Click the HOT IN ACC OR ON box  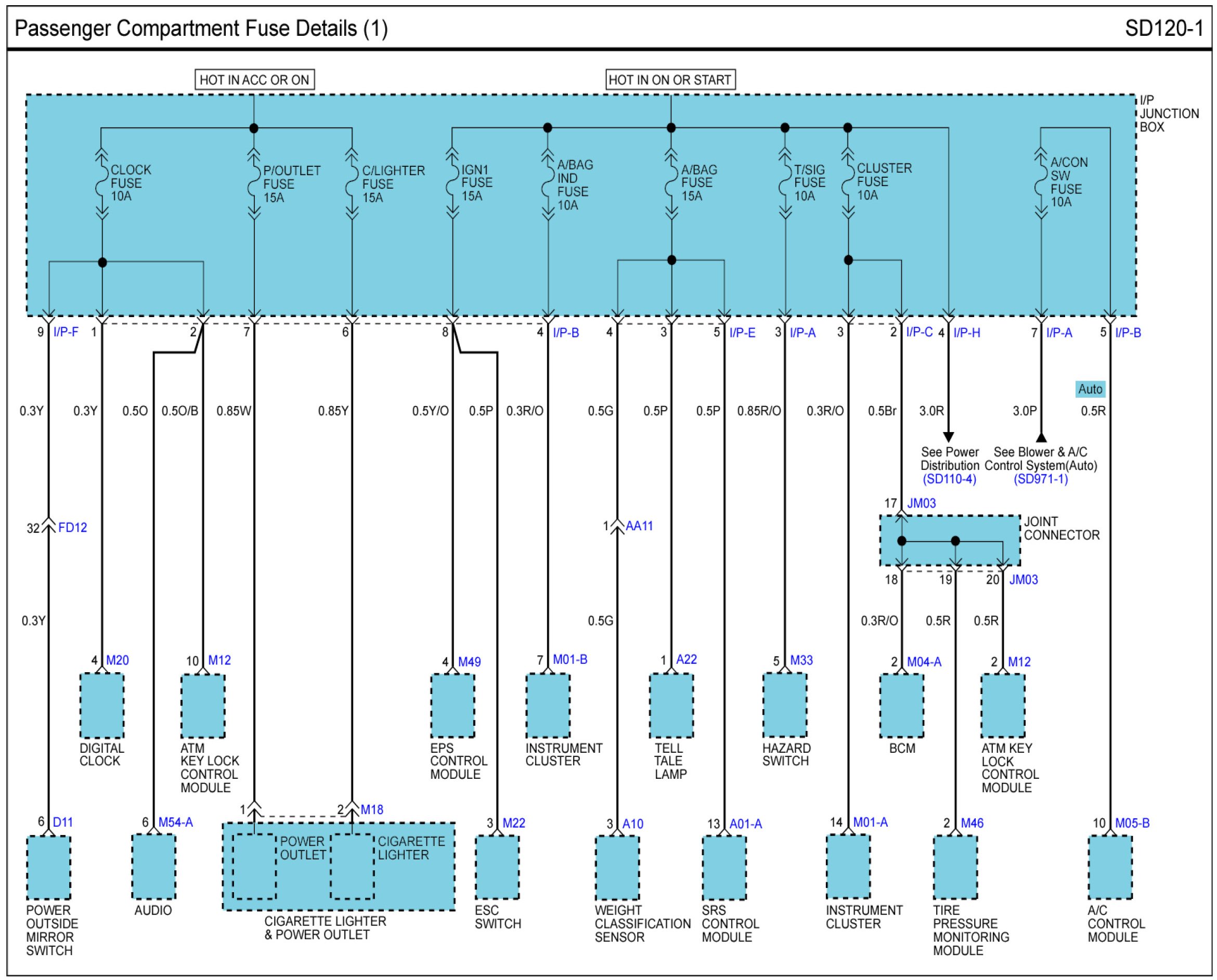point(254,80)
